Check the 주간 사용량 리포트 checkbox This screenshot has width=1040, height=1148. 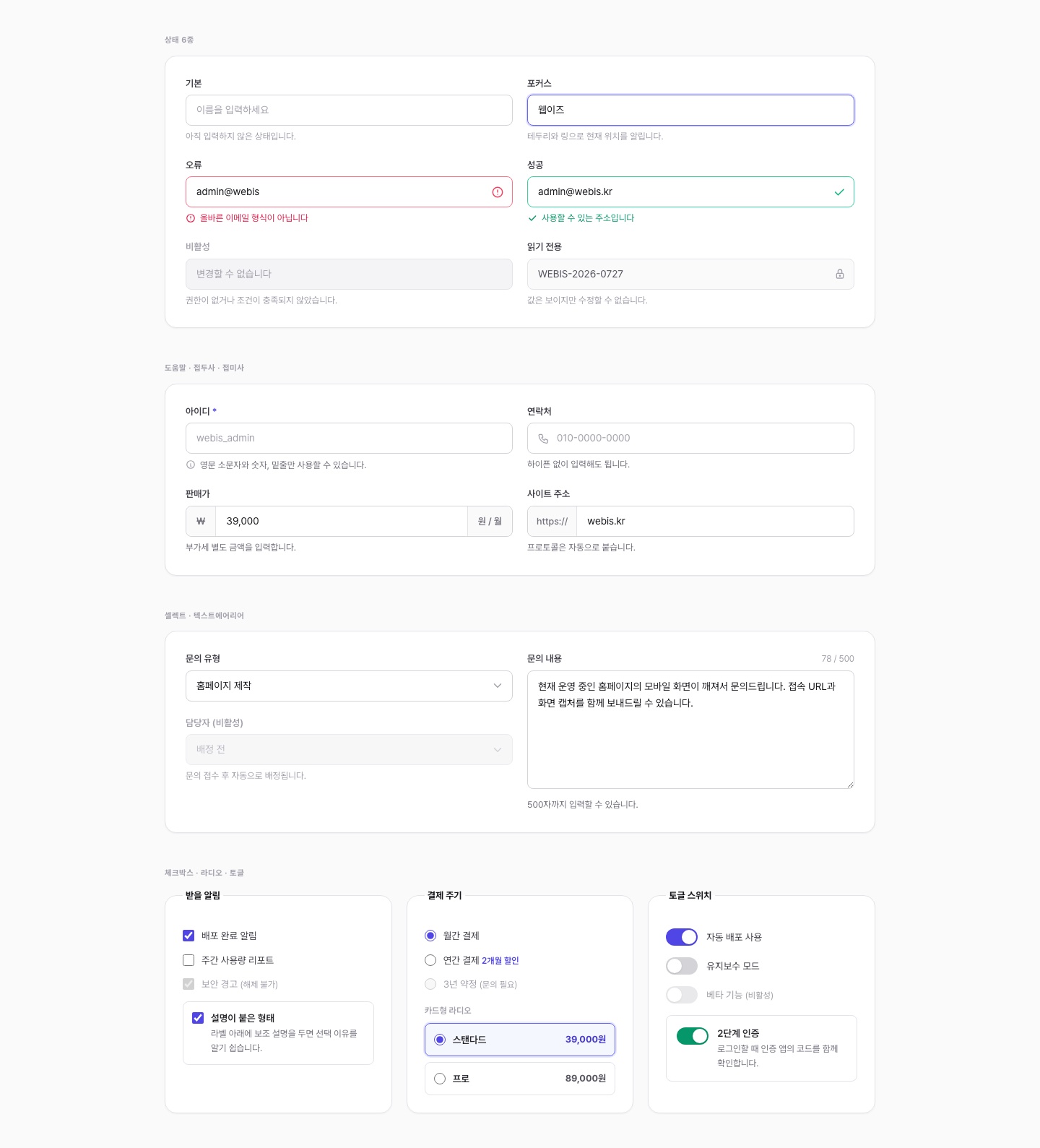coord(188,960)
